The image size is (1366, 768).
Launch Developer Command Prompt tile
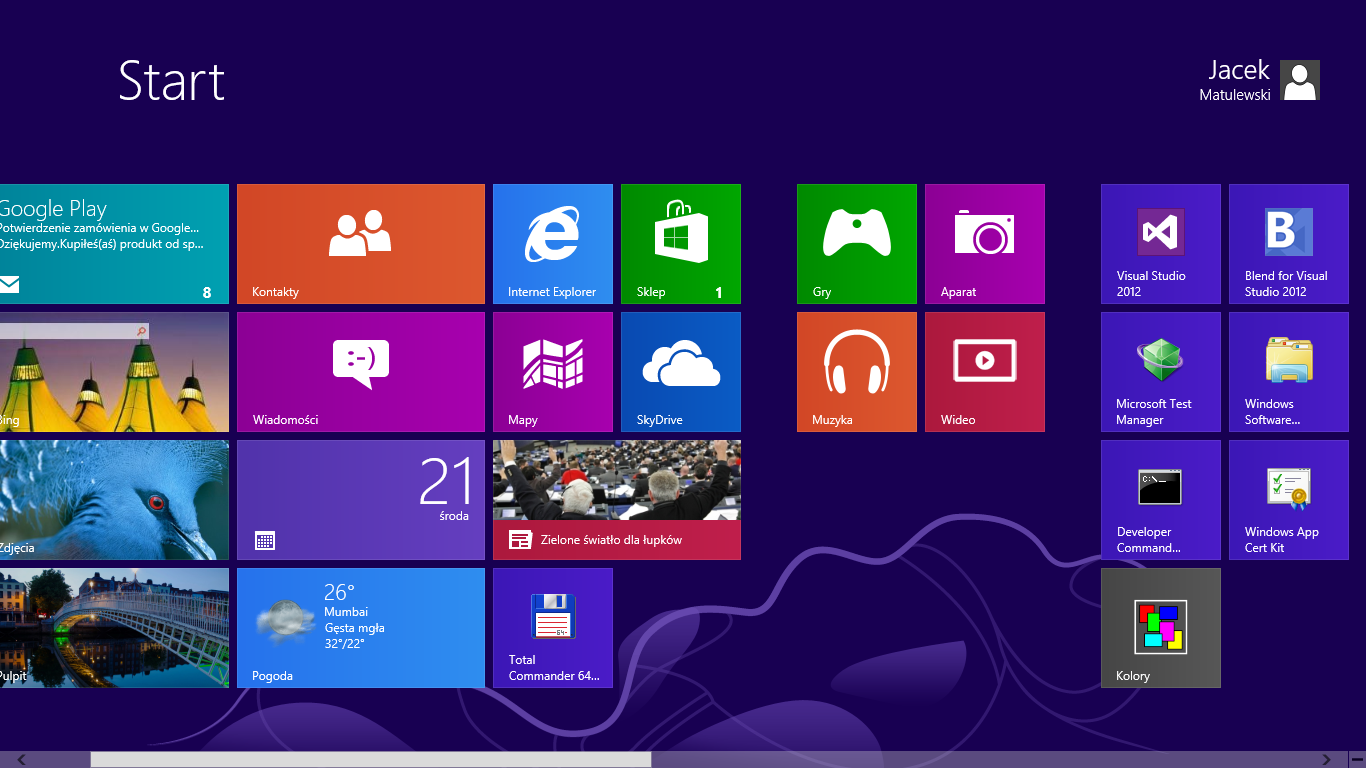tap(1161, 500)
